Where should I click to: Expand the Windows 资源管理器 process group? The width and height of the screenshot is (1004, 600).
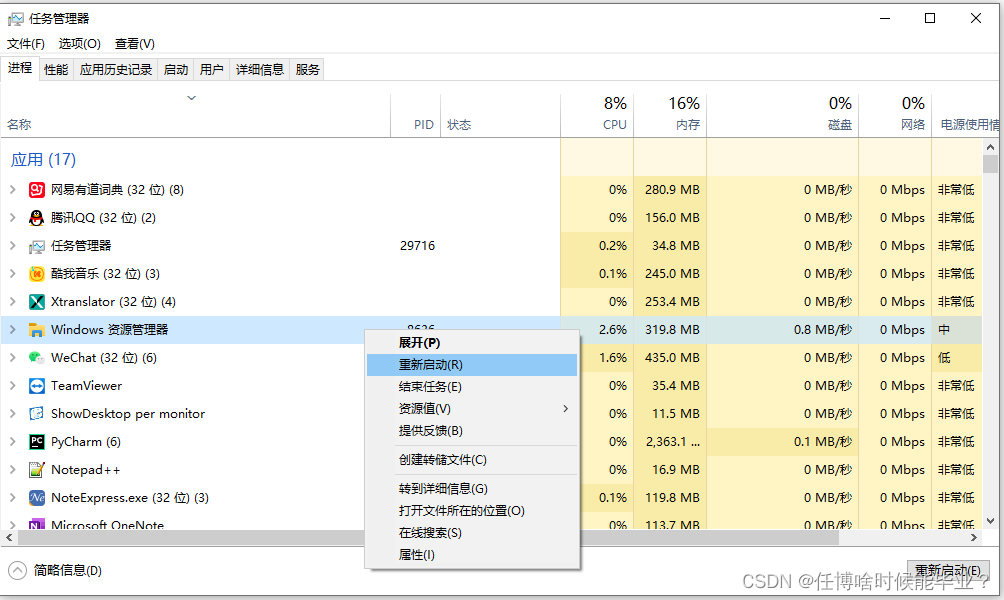[12, 330]
